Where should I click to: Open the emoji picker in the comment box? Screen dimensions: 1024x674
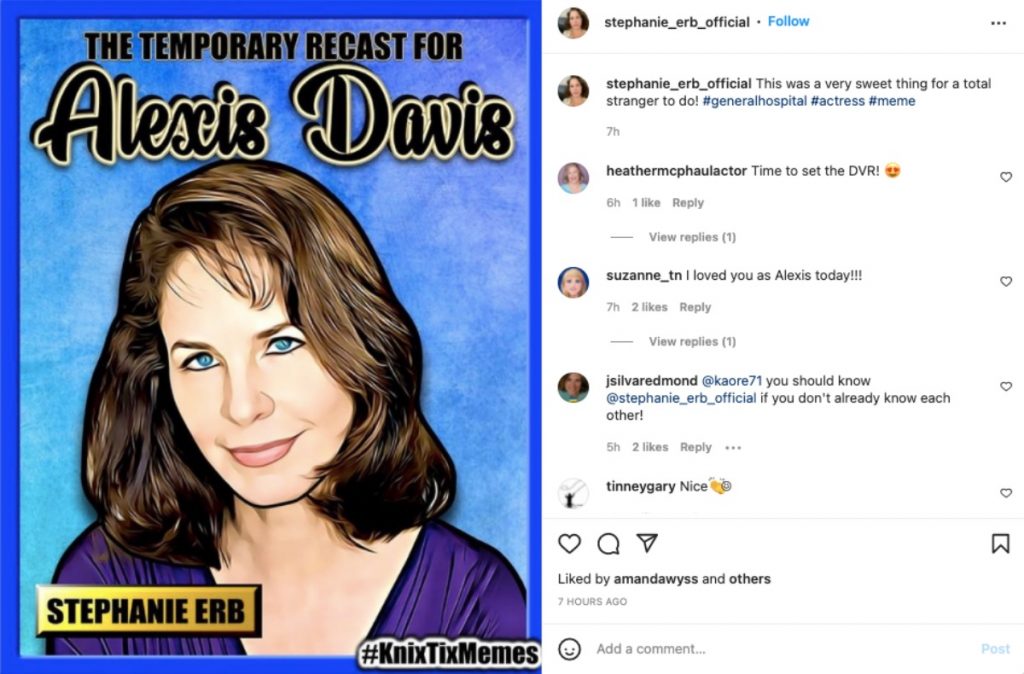tap(570, 649)
